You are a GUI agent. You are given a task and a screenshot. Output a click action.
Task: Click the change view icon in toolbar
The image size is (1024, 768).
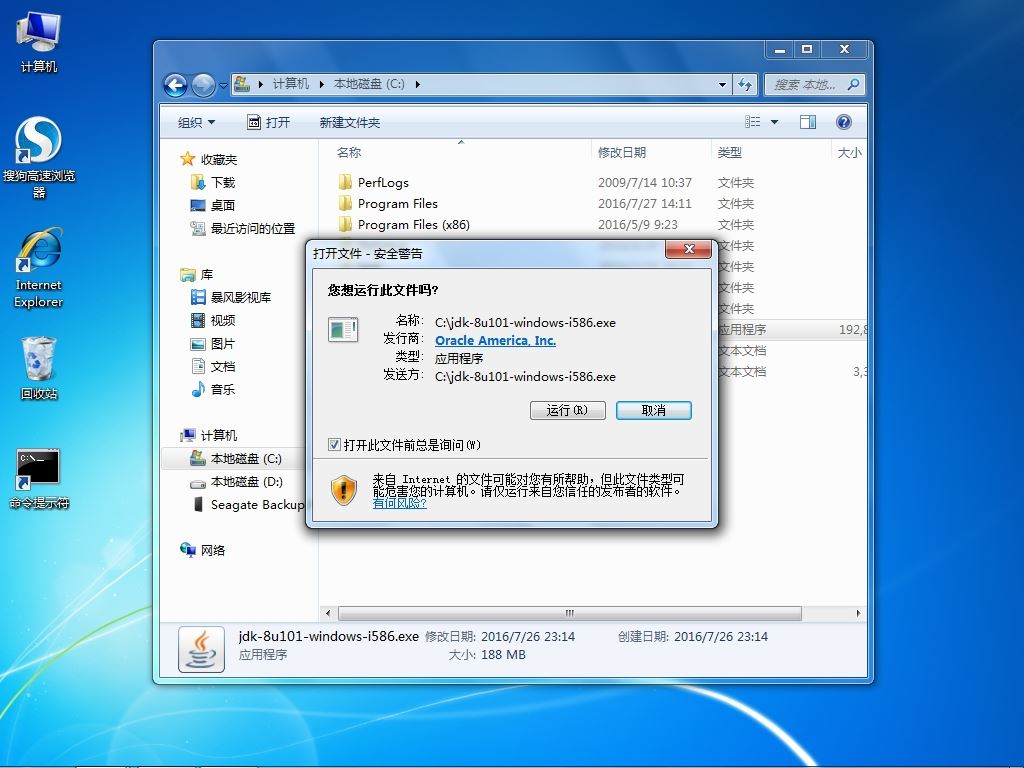pyautogui.click(x=752, y=121)
